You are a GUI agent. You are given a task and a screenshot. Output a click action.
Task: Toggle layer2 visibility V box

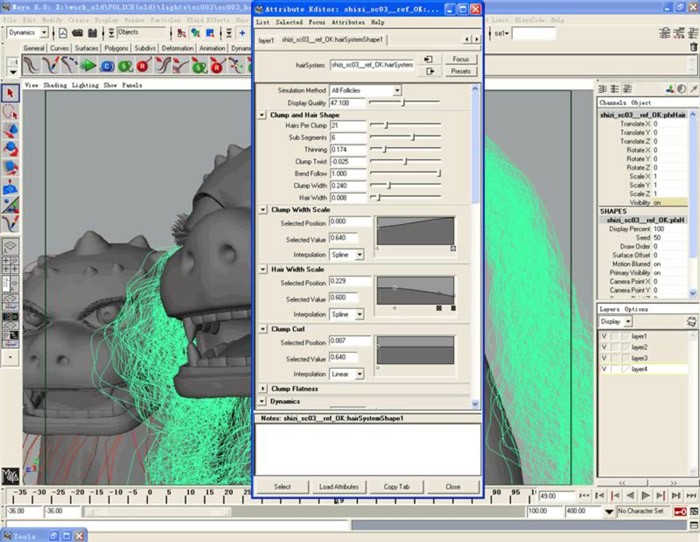[x=604, y=347]
